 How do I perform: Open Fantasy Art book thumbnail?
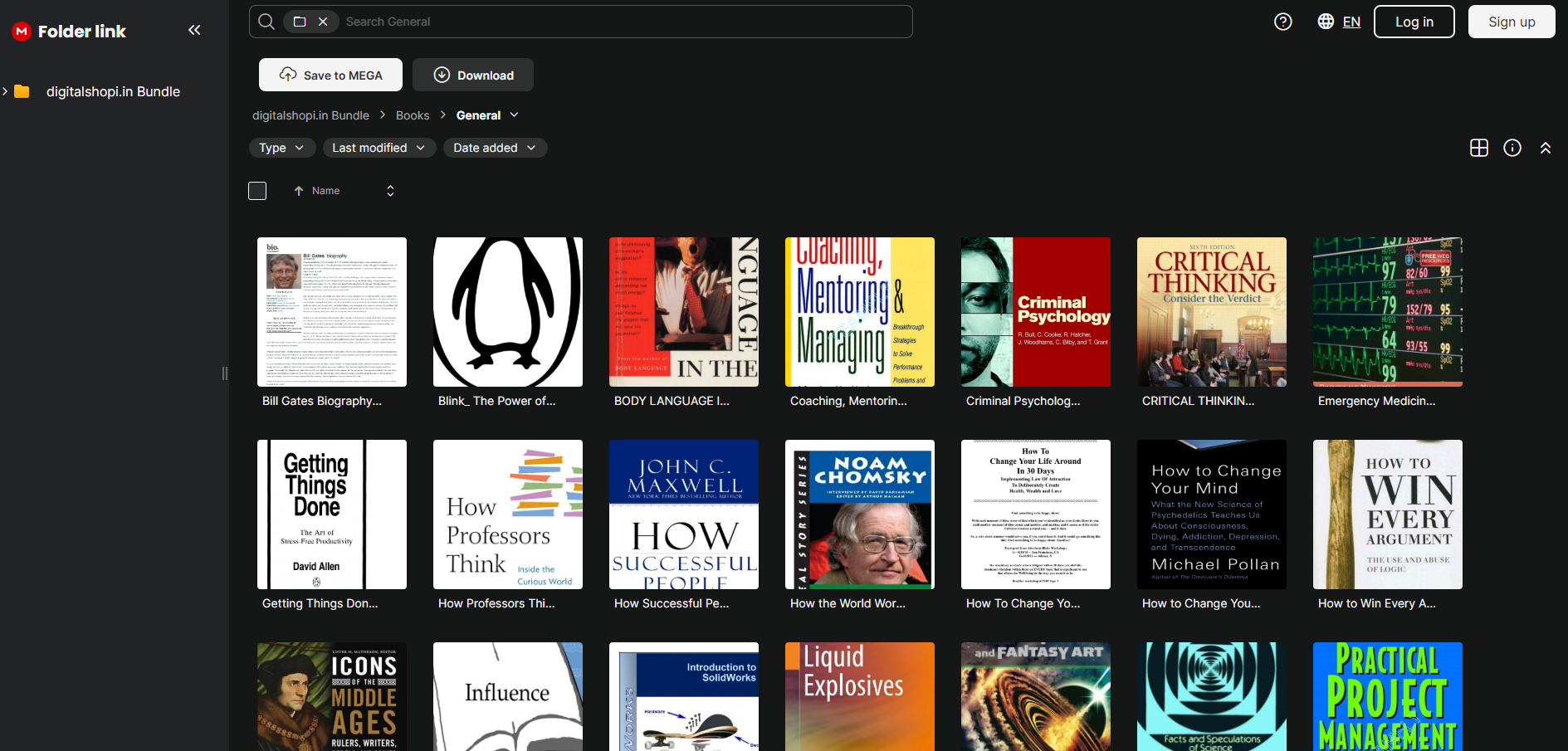click(1036, 697)
